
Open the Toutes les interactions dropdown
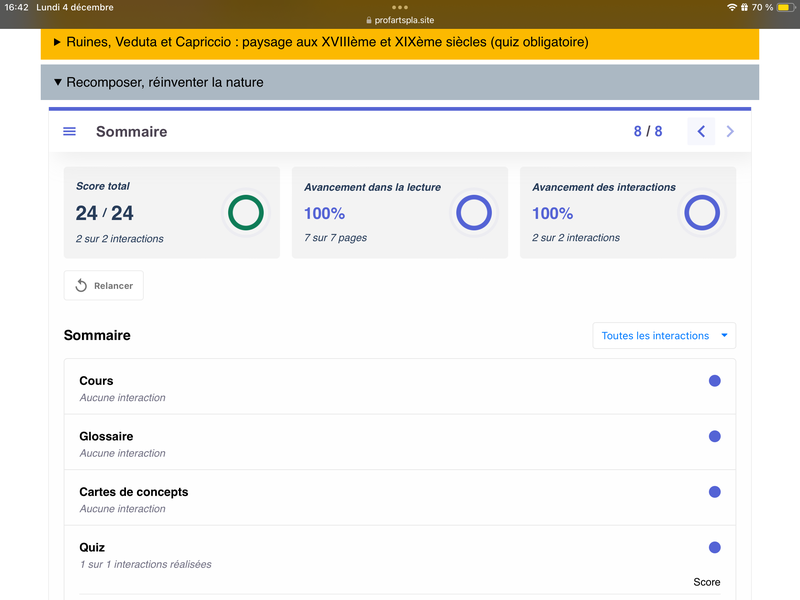[664, 336]
